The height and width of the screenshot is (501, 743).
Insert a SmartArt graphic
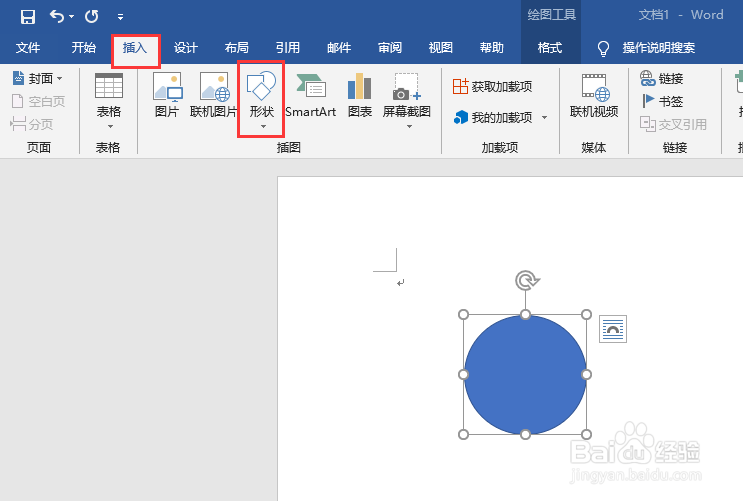click(311, 95)
